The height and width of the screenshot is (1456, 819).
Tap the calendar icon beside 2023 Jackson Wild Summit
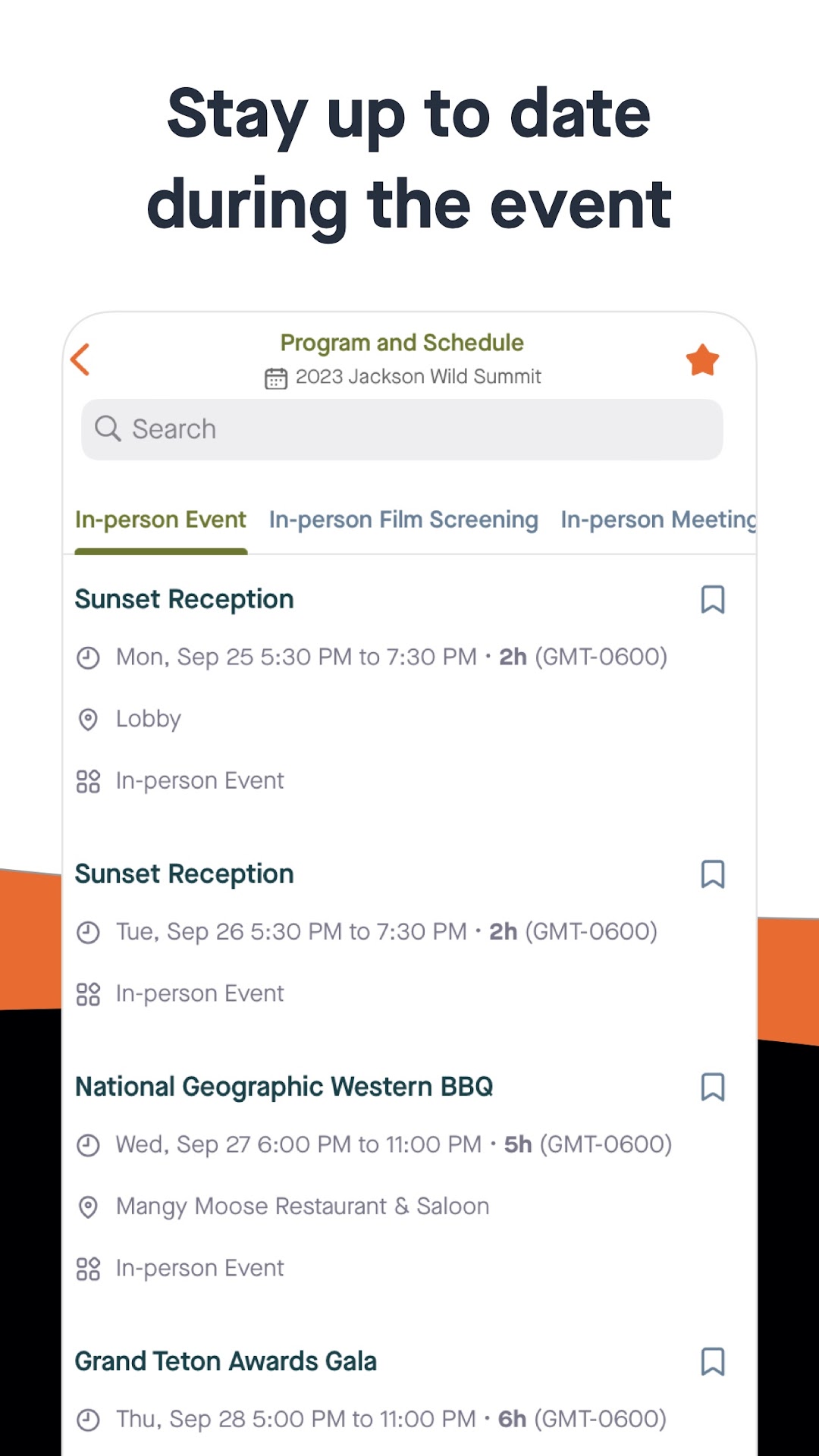[x=276, y=378]
